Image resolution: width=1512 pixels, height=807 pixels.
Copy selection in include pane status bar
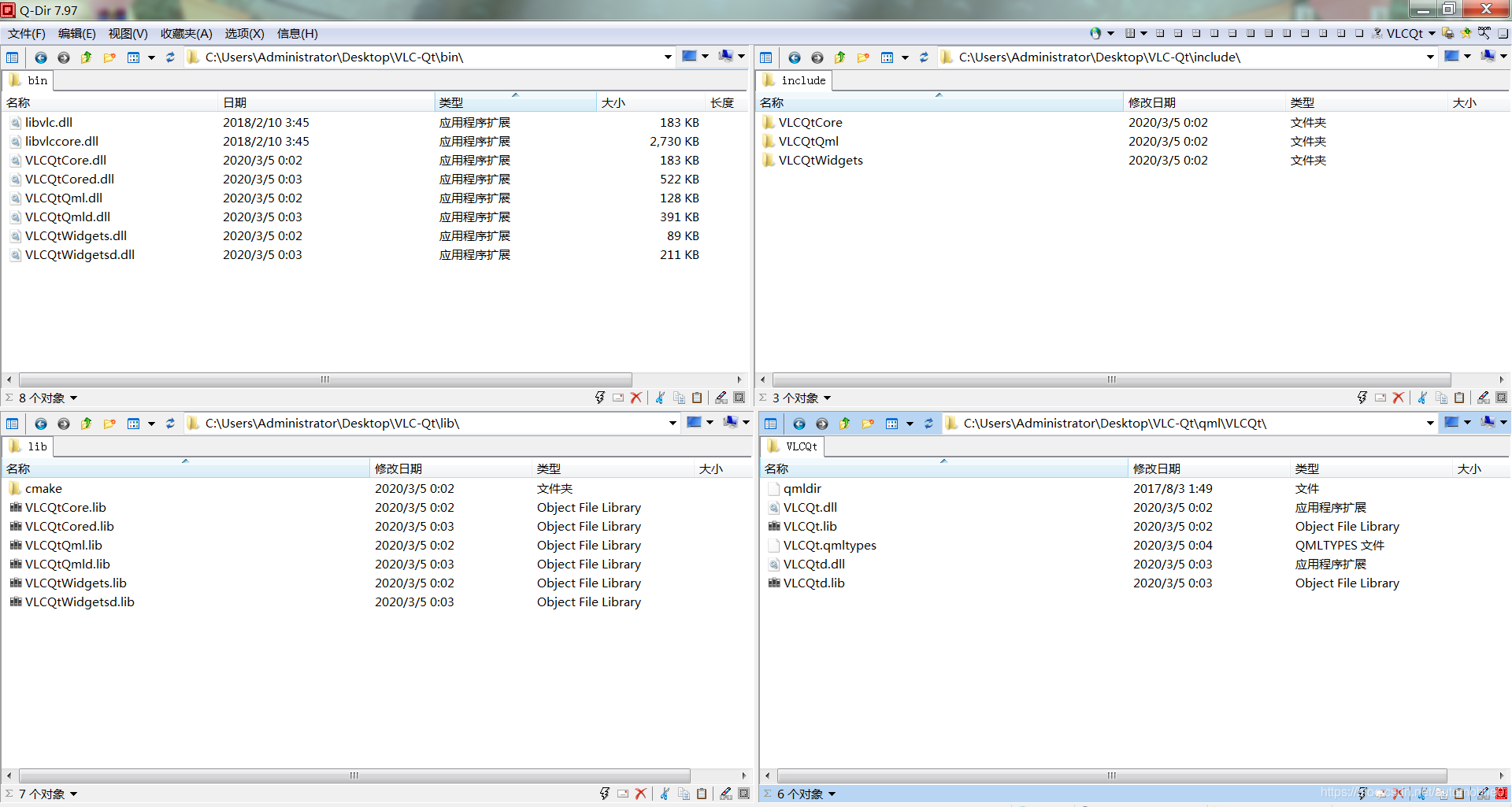point(1441,398)
